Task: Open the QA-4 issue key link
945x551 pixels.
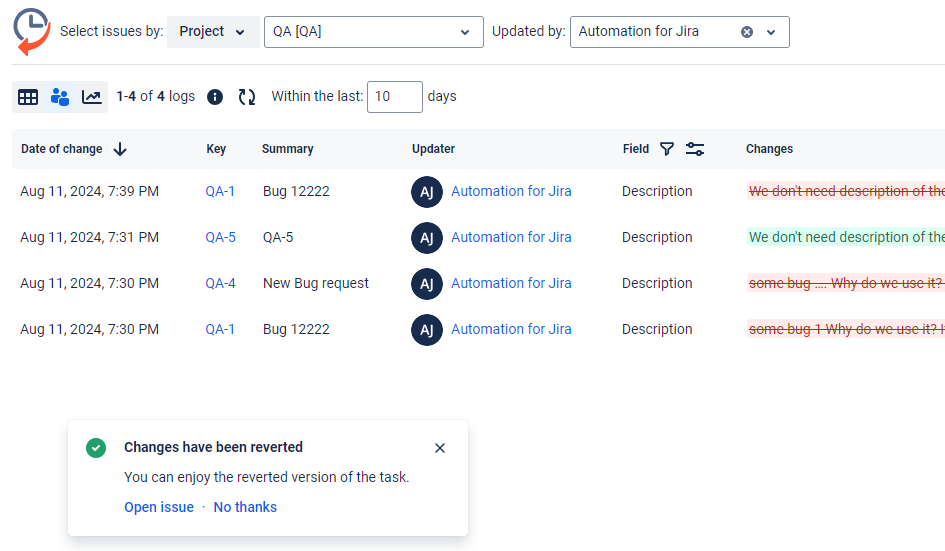Action: click(220, 283)
